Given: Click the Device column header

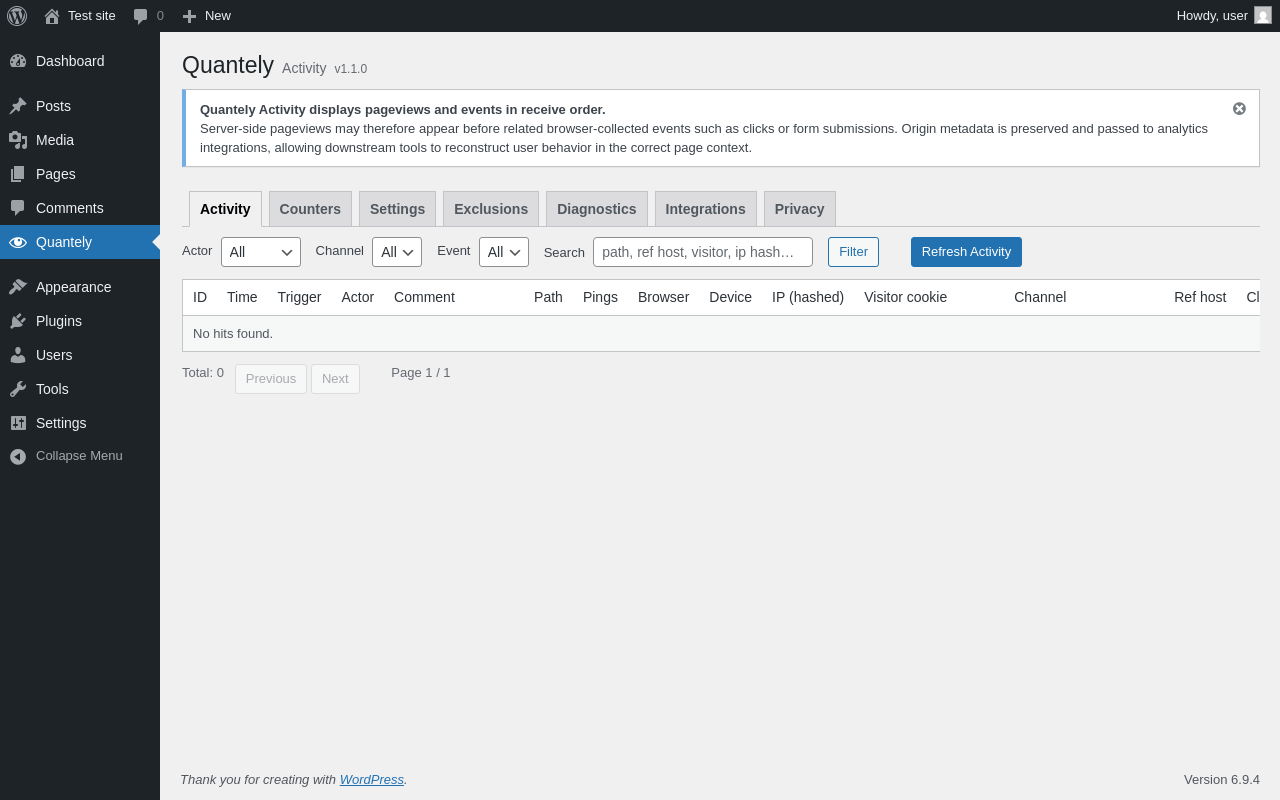Looking at the screenshot, I should 730,297.
